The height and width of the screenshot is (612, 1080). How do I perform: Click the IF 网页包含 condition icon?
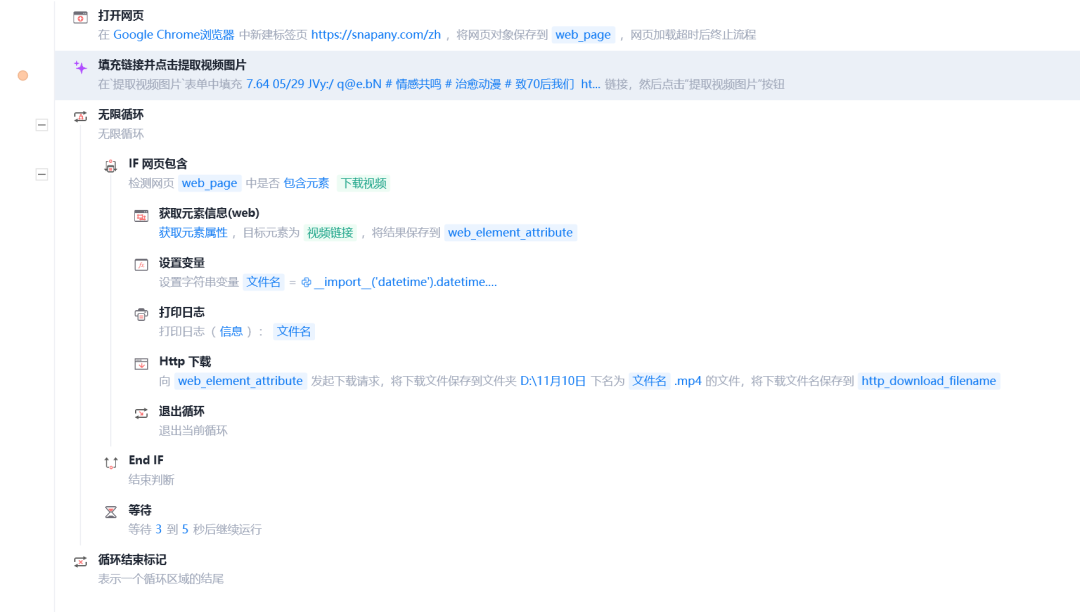[111, 166]
